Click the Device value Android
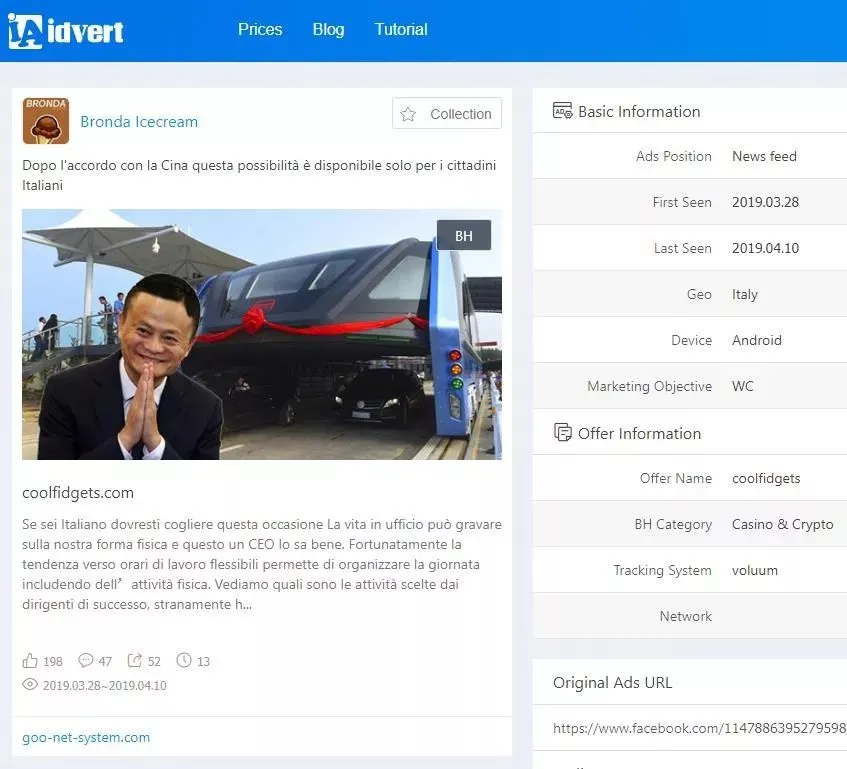The width and height of the screenshot is (847, 769). 757,340
